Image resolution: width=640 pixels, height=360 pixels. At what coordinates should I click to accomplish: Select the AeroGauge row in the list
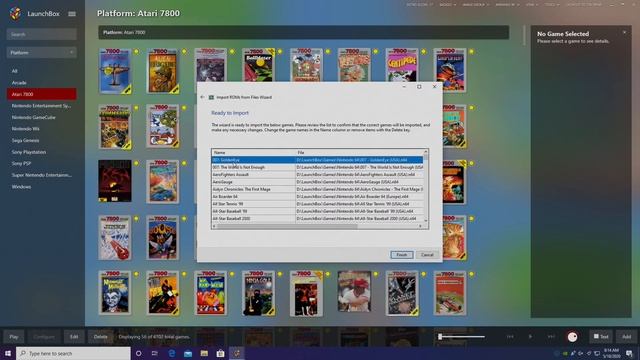point(317,182)
